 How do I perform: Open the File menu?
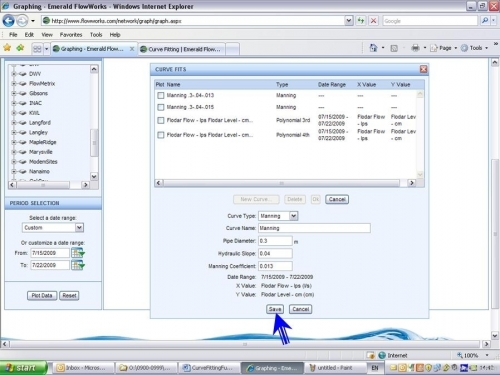[13, 35]
